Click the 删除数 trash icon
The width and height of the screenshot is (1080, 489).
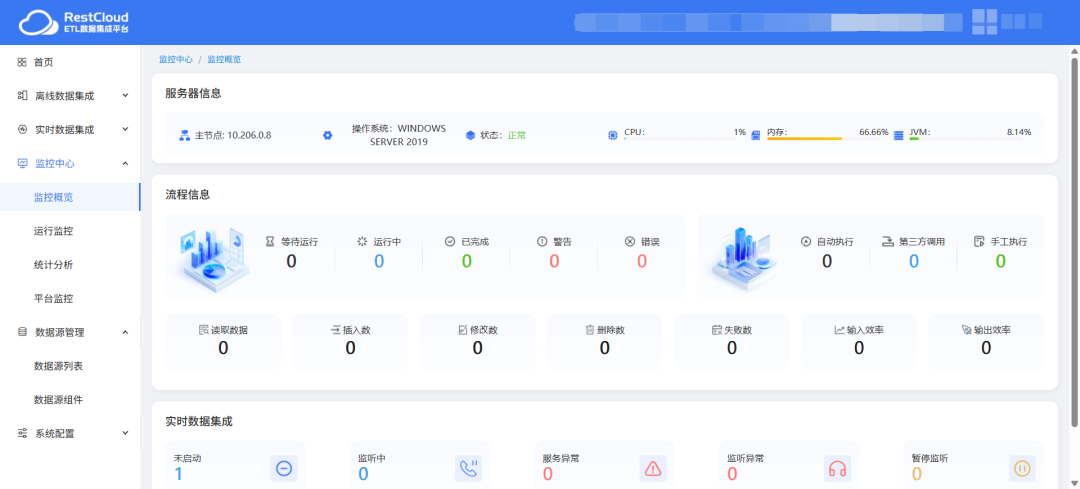tap(590, 330)
